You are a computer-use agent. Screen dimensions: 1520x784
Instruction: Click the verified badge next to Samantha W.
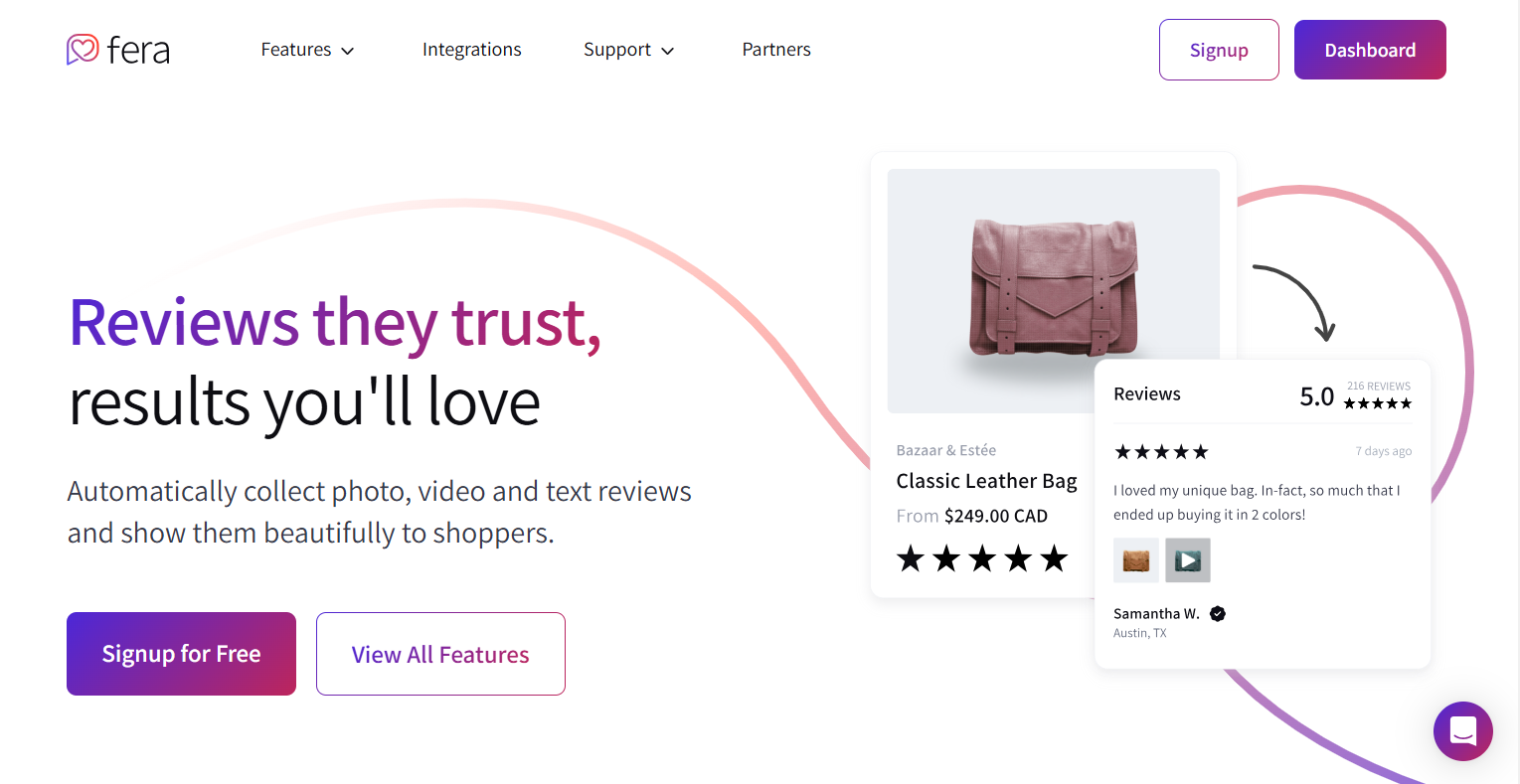coord(1217,613)
